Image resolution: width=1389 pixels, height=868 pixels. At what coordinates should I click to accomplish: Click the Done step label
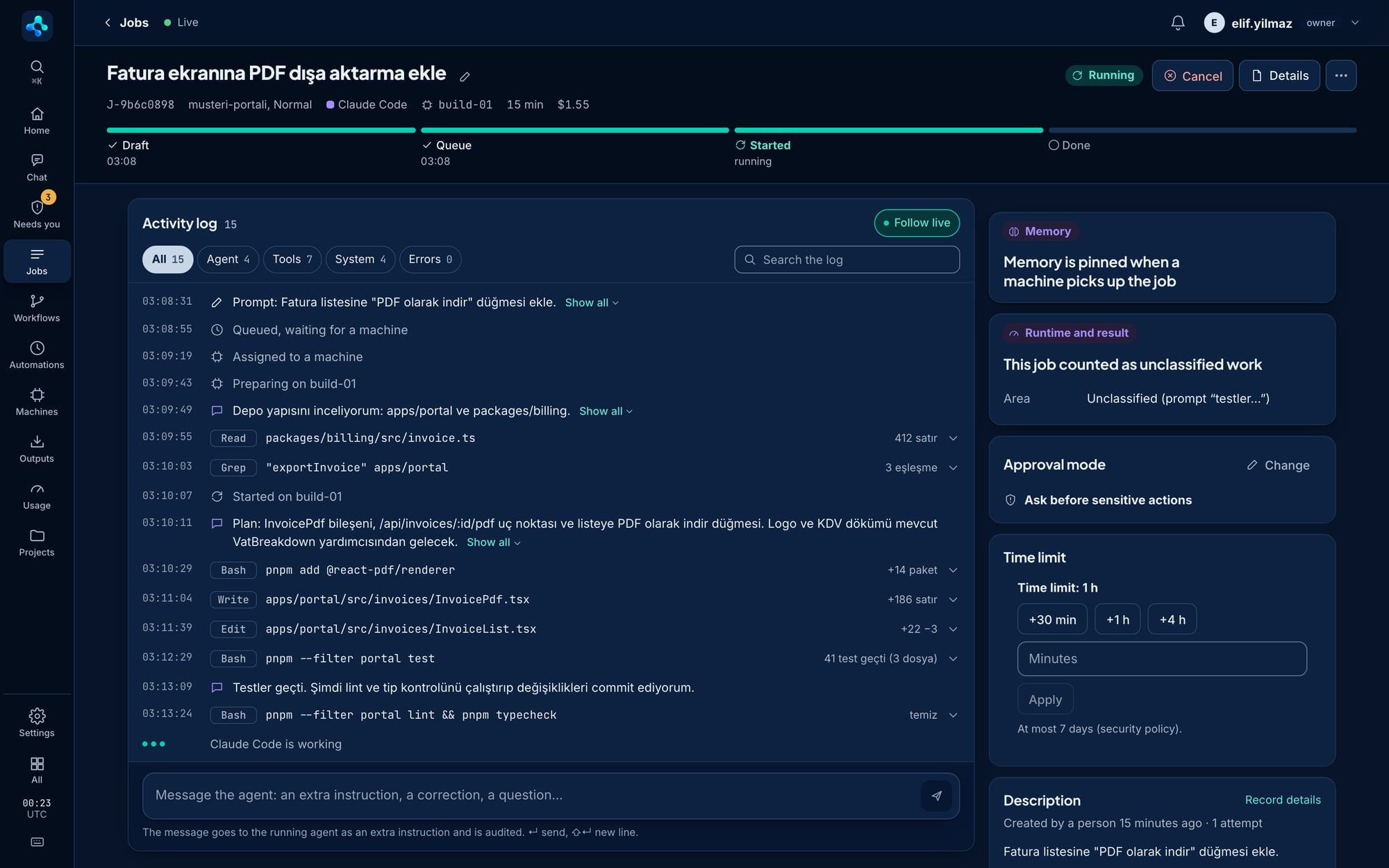pos(1069,146)
